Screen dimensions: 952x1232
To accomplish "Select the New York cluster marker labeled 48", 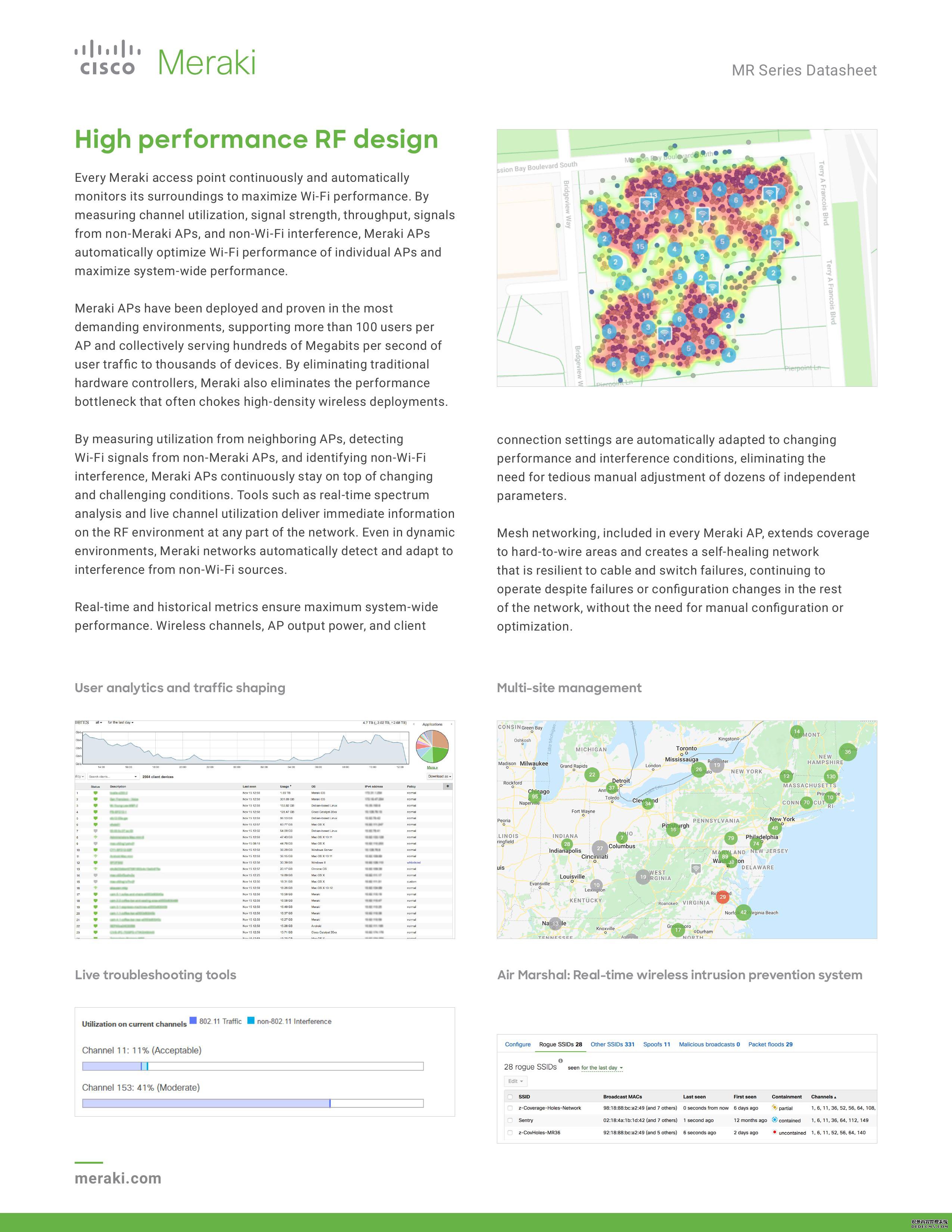I will pos(775,828).
